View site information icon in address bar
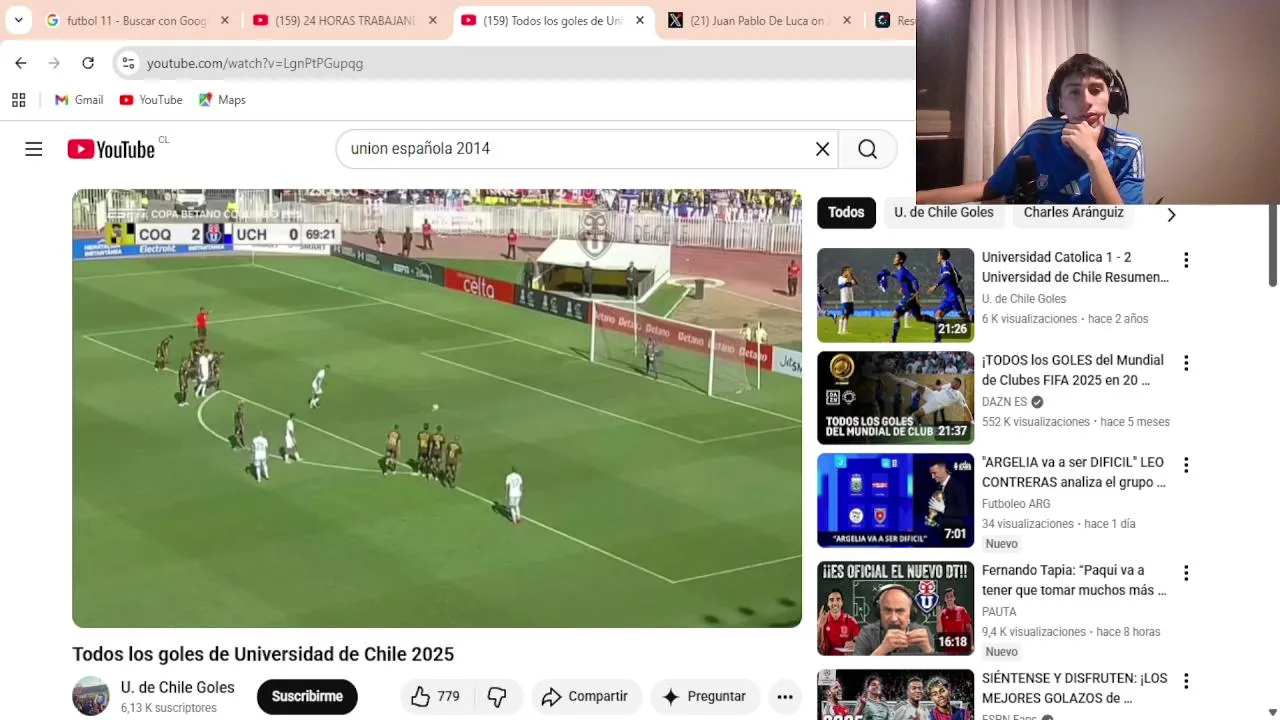 pyautogui.click(x=128, y=63)
